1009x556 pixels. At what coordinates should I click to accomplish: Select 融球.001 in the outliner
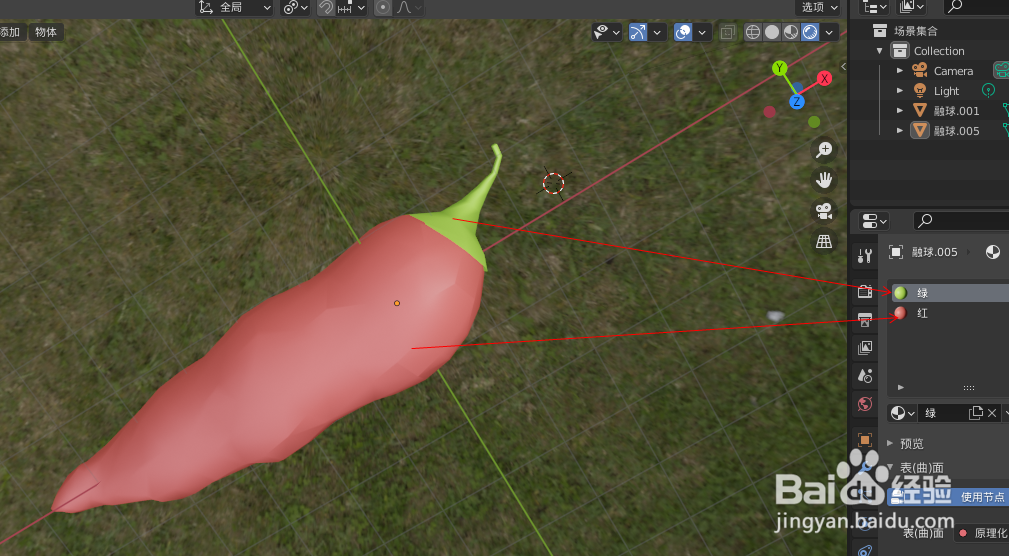(956, 111)
